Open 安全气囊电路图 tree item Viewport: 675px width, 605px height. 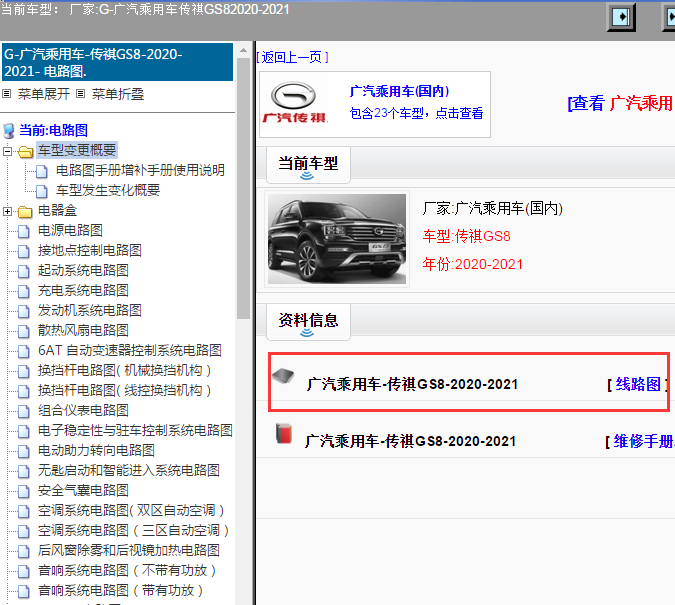[x=83, y=490]
